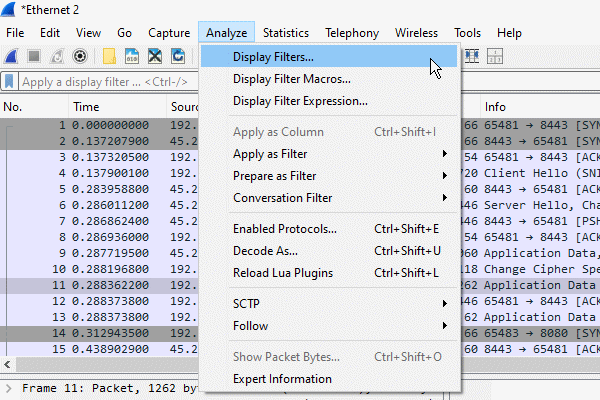Image resolution: width=600 pixels, height=400 pixels.
Task: Select packet 2 at time 0.137207900
Action: 99,142
